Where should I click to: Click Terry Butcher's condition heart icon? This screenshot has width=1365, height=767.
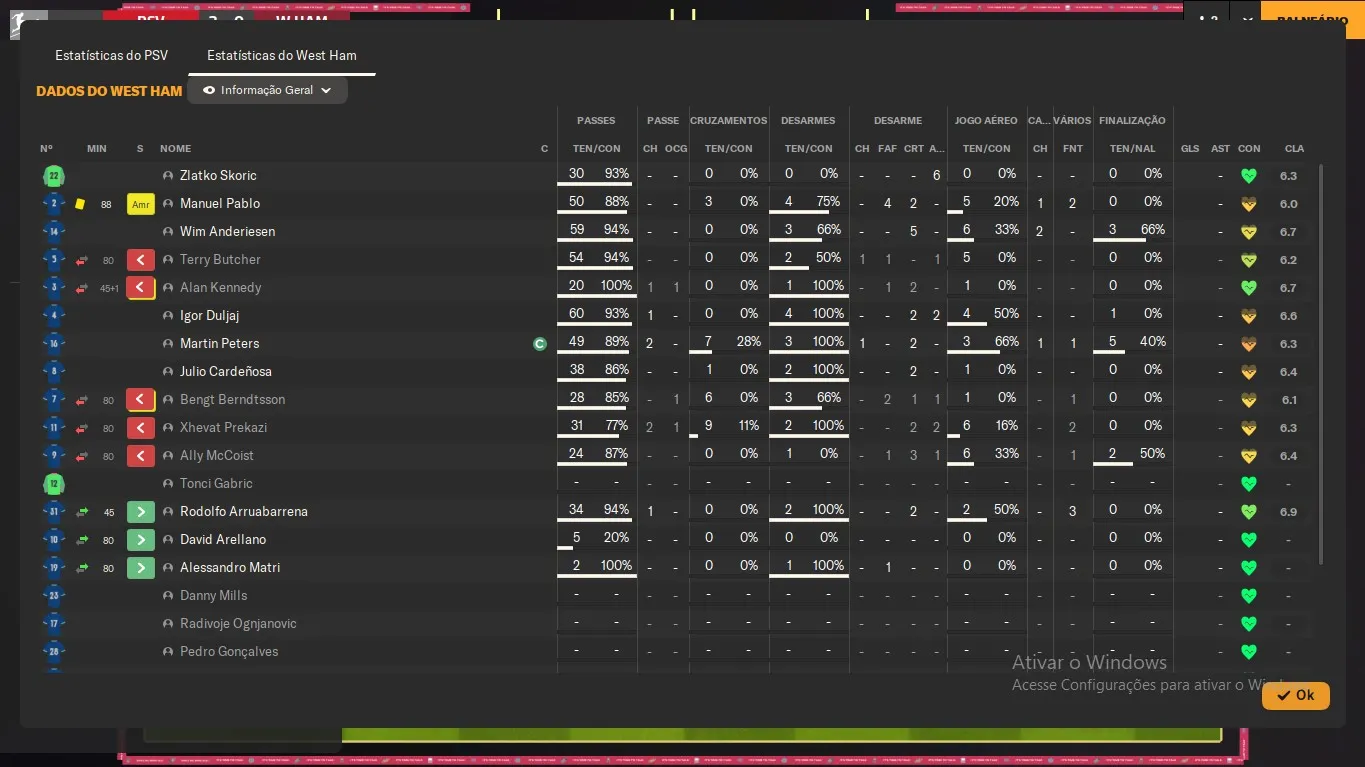(x=1248, y=260)
